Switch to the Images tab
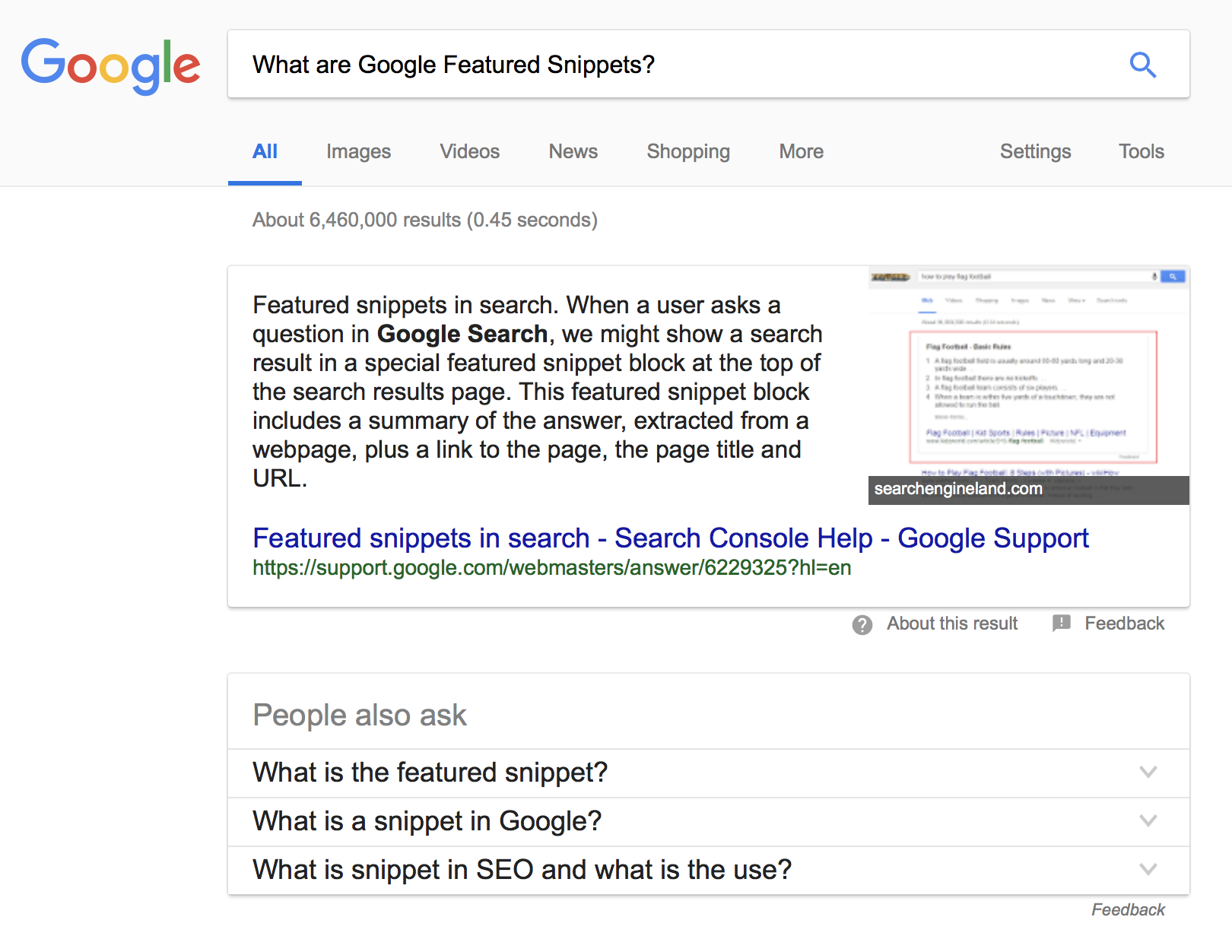Image resolution: width=1232 pixels, height=952 pixels. (x=358, y=151)
